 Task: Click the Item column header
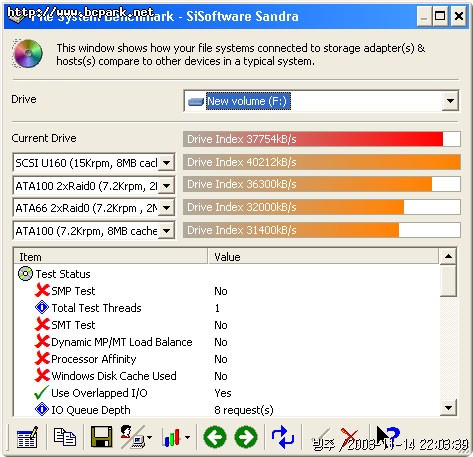point(111,257)
